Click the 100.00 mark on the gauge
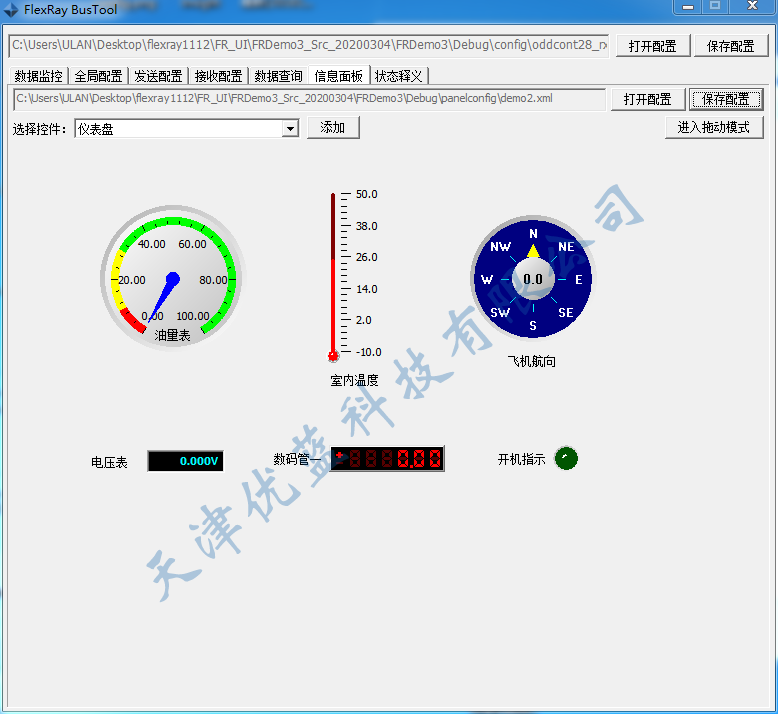Screen dimensions: 778x714 click(x=193, y=316)
